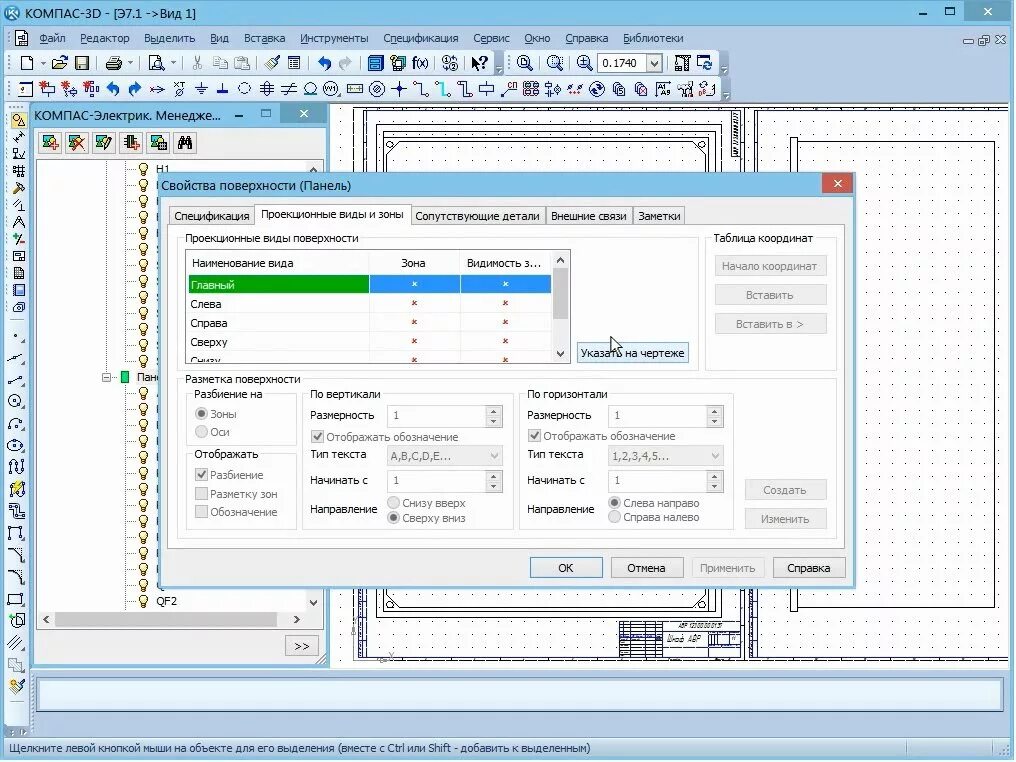Select the Geometry tool icon in the left sidebar

(x=18, y=120)
